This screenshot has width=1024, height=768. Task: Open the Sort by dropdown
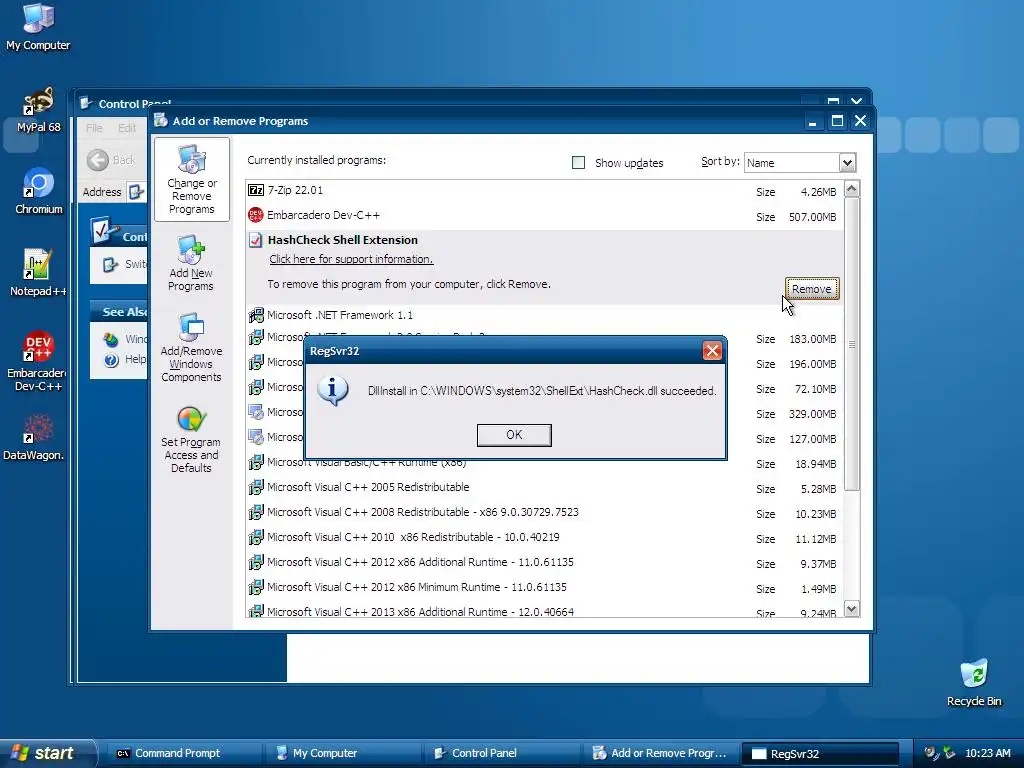847,163
